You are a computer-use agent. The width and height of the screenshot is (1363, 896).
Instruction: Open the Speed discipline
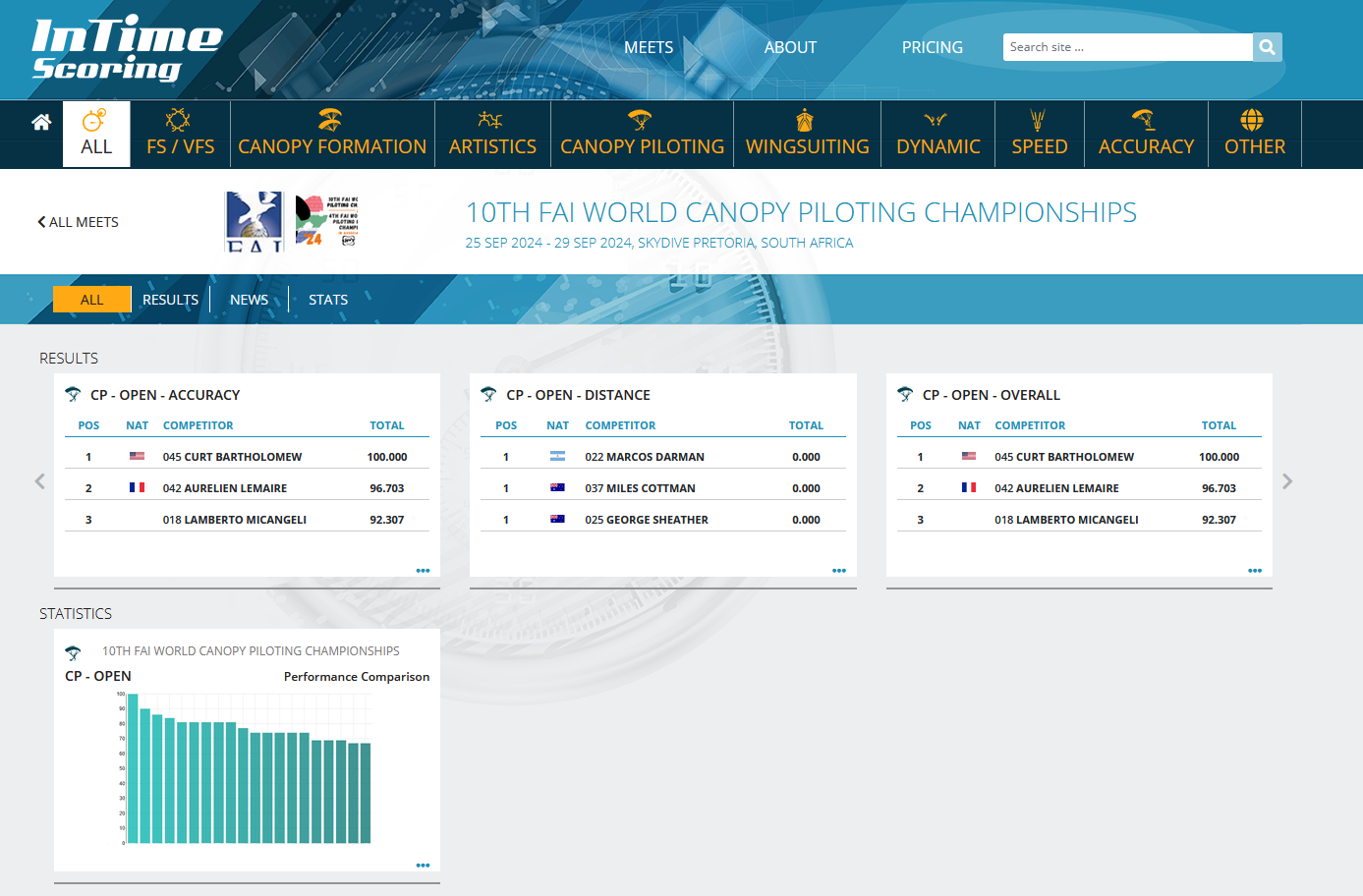coord(1040,135)
